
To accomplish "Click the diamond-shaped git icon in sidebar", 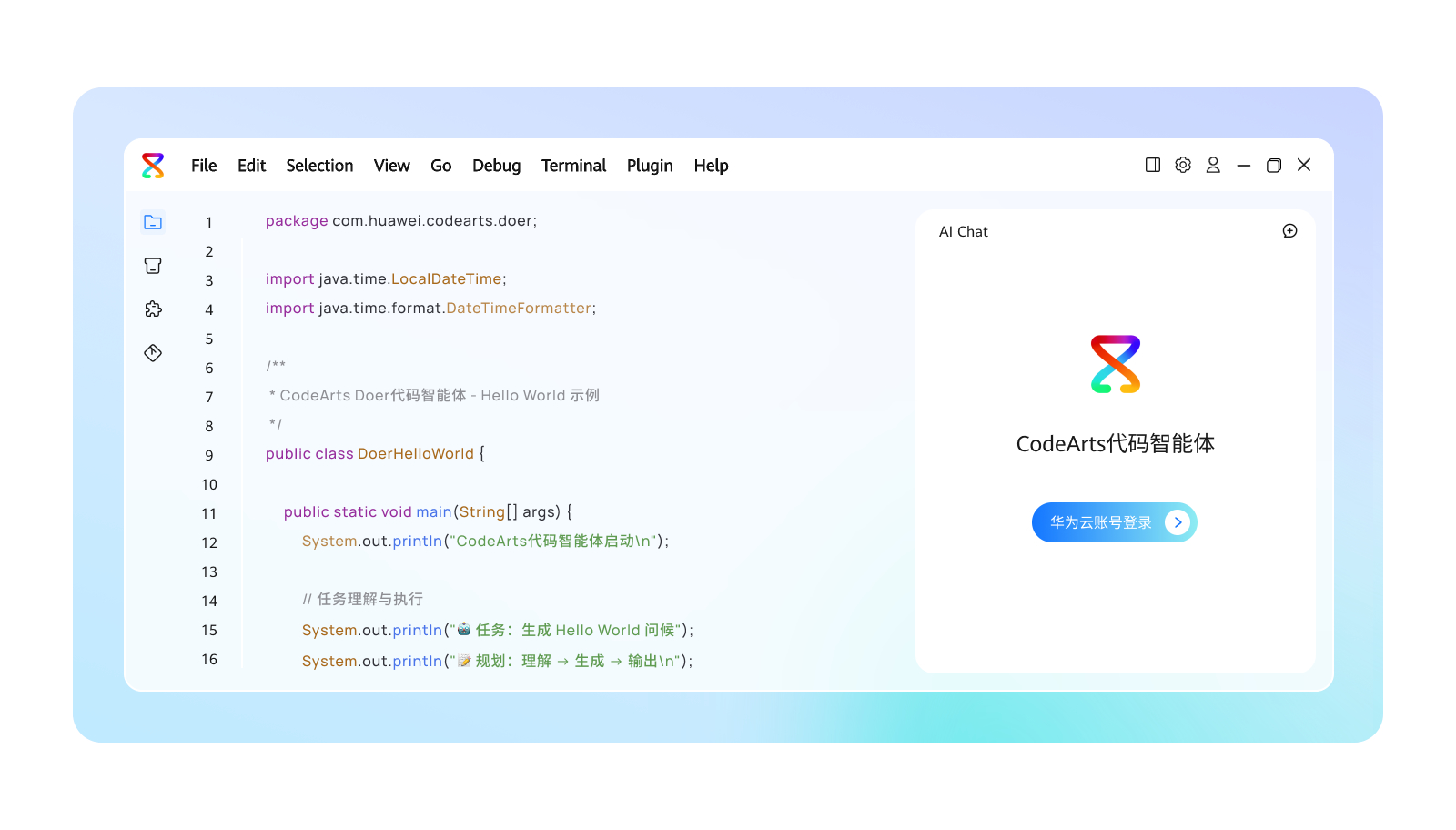I will point(153,353).
